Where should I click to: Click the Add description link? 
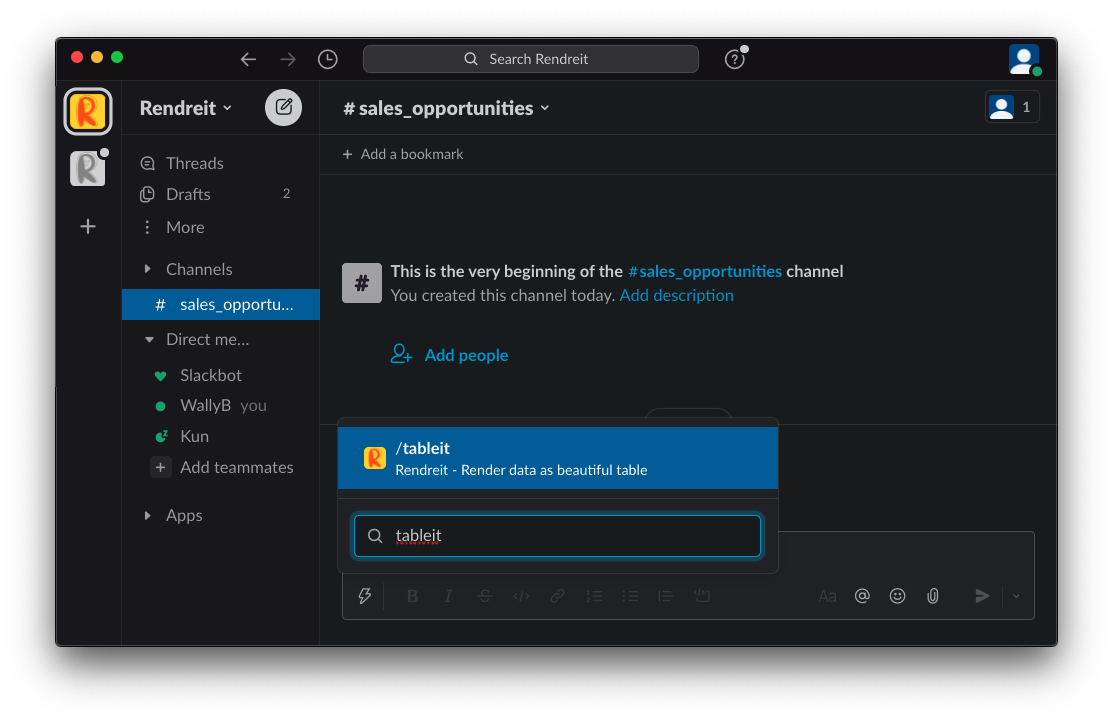pos(676,295)
